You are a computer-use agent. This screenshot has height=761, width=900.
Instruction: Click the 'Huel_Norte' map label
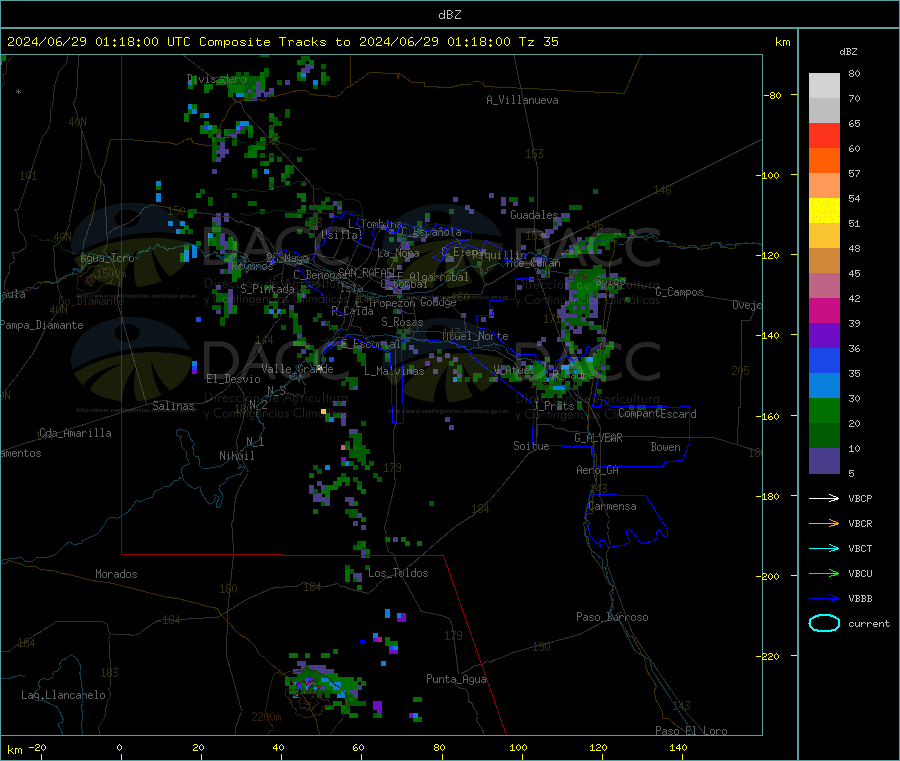point(475,336)
